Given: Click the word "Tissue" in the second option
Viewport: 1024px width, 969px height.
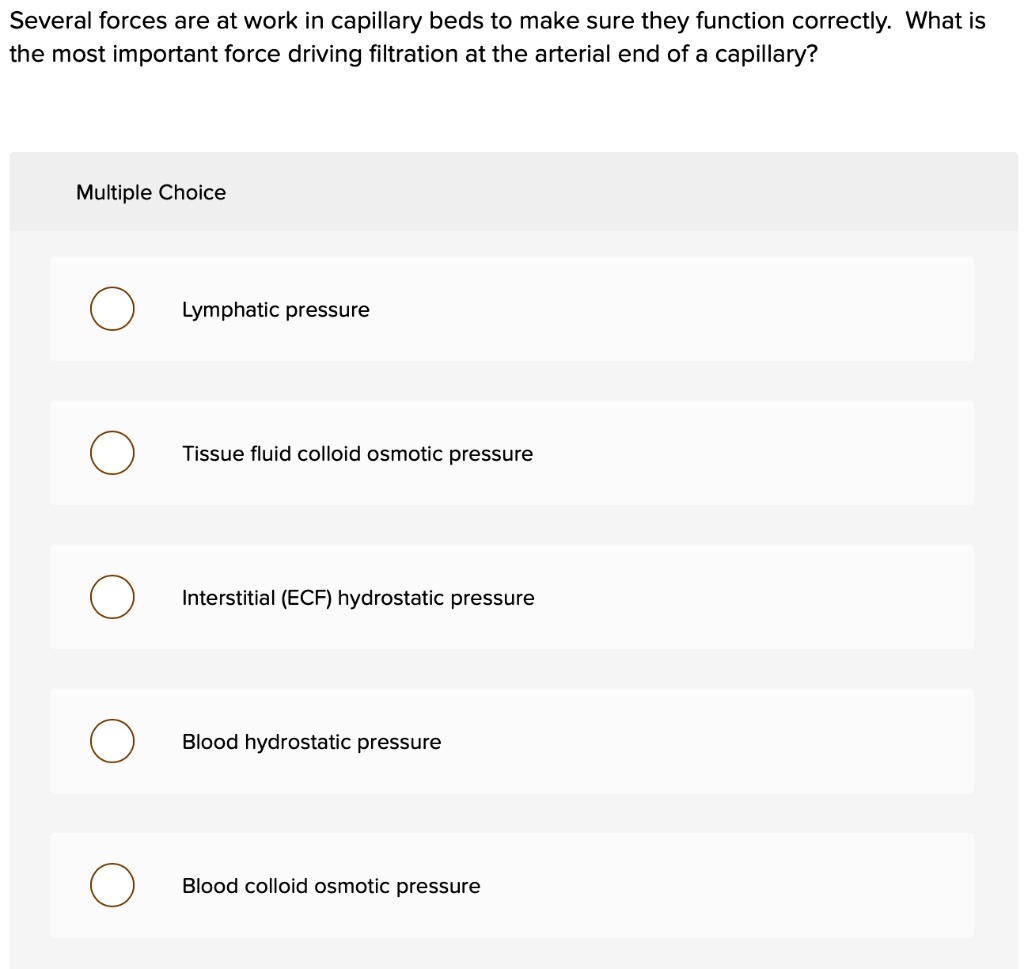Looking at the screenshot, I should coord(210,454).
